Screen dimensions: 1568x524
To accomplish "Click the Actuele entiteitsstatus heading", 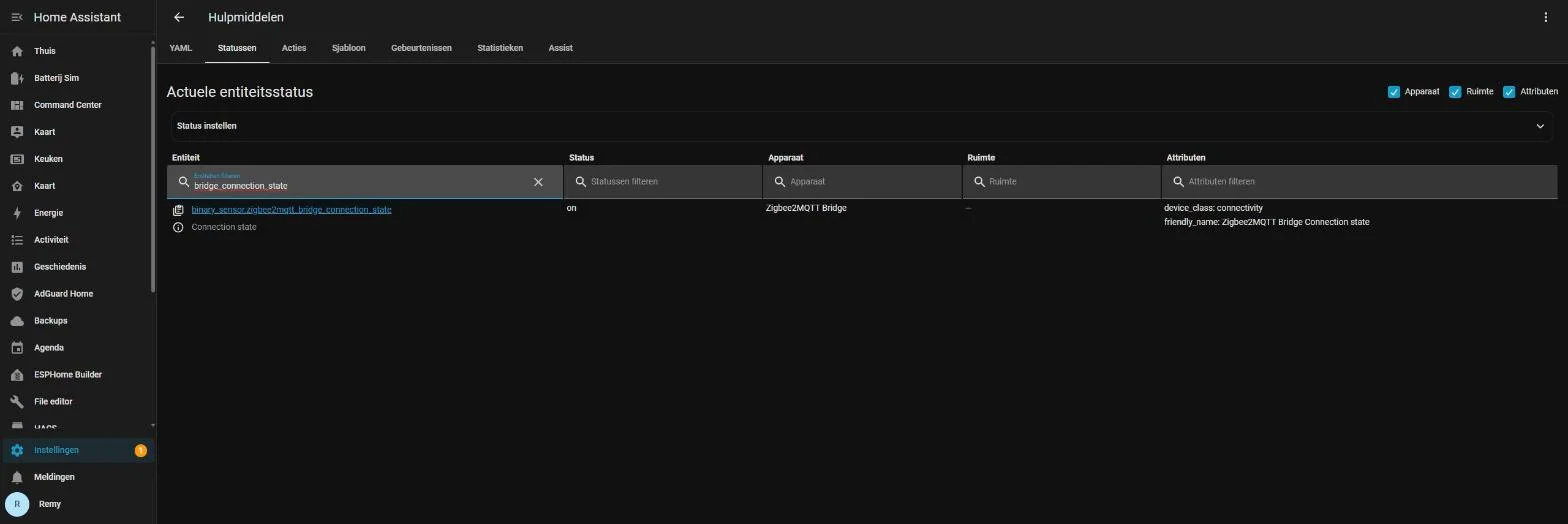I will 240,92.
